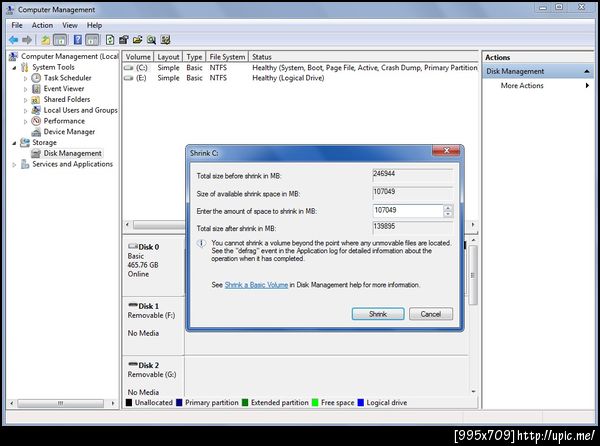Decrease shrink amount with down spinner arrow

(x=448, y=214)
